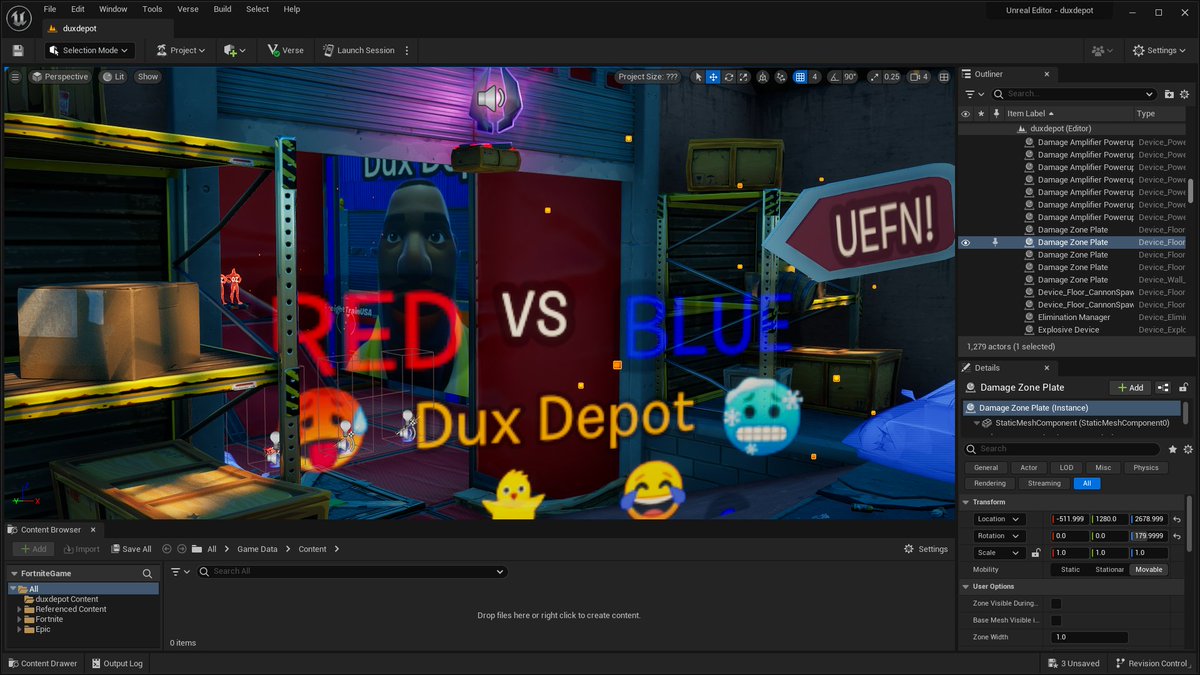Viewport: 1200px width, 675px height.
Task: Open the grid snap size value 4
Action: point(815,77)
